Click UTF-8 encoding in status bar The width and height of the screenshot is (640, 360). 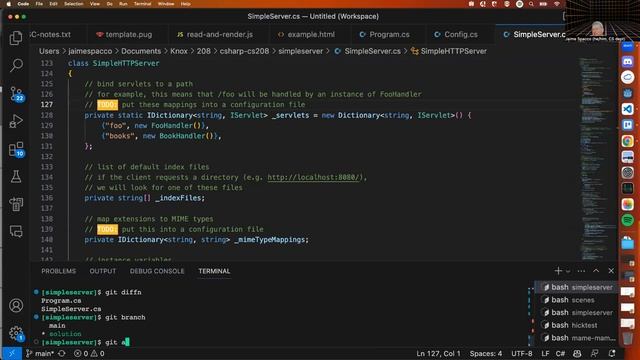coord(522,353)
